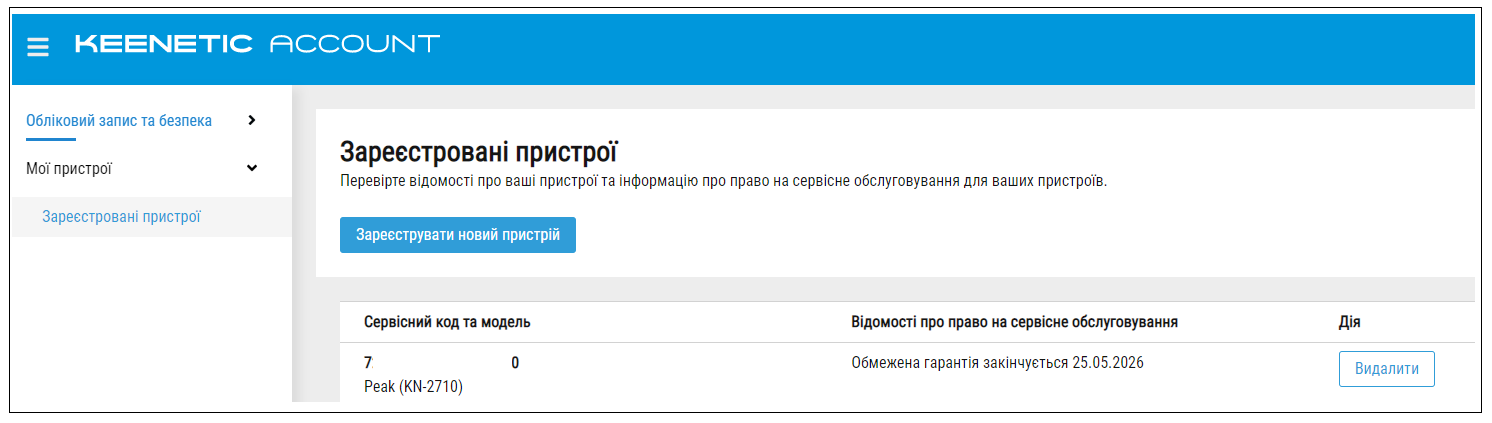Open Зареєстровані пристрої sidebar item
The width and height of the screenshot is (1492, 423).
click(122, 216)
